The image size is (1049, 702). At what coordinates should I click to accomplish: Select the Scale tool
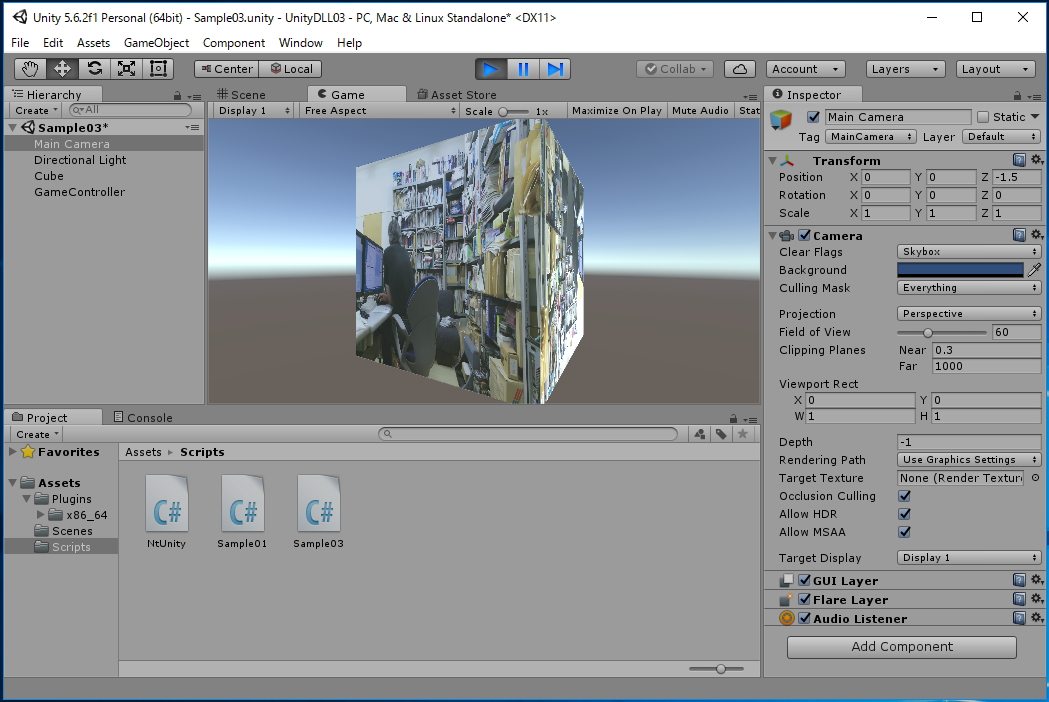pos(126,69)
